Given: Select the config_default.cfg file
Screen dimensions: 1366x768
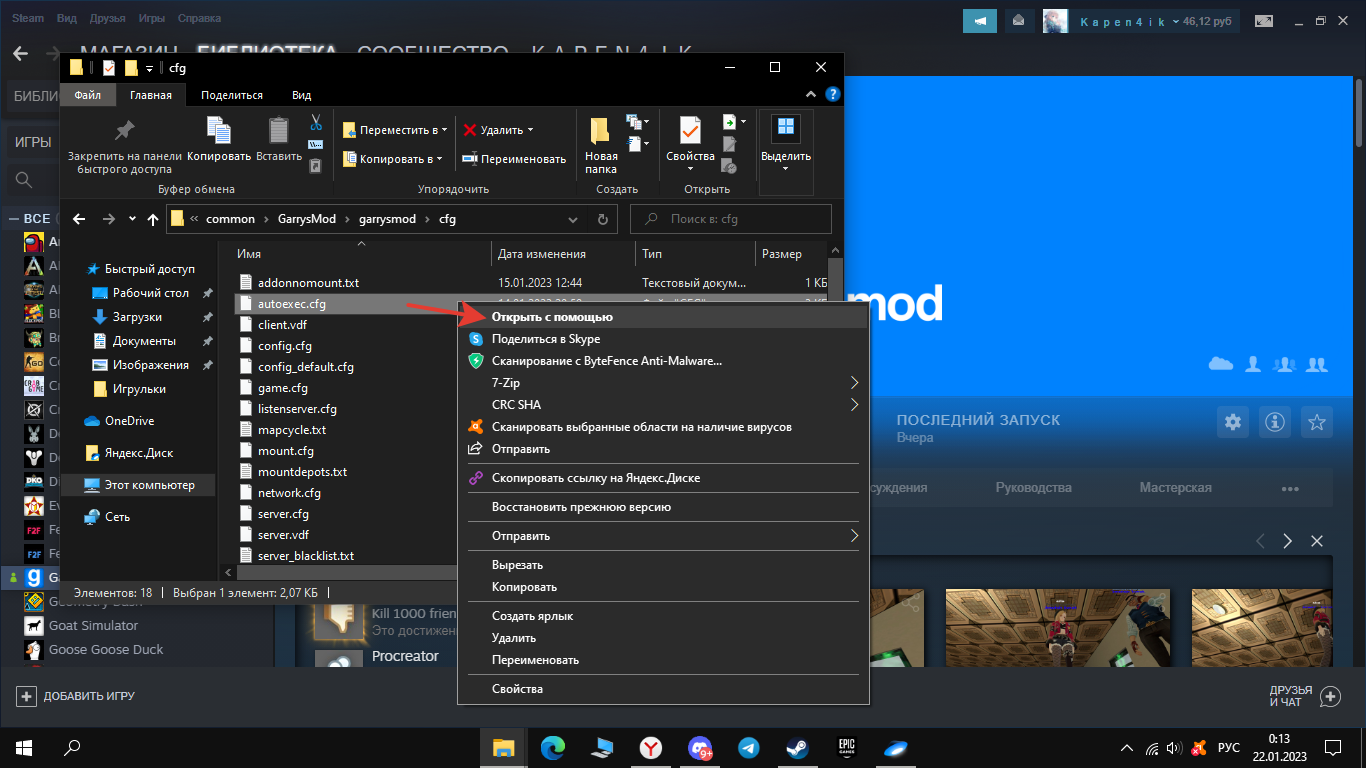Looking at the screenshot, I should tap(306, 367).
